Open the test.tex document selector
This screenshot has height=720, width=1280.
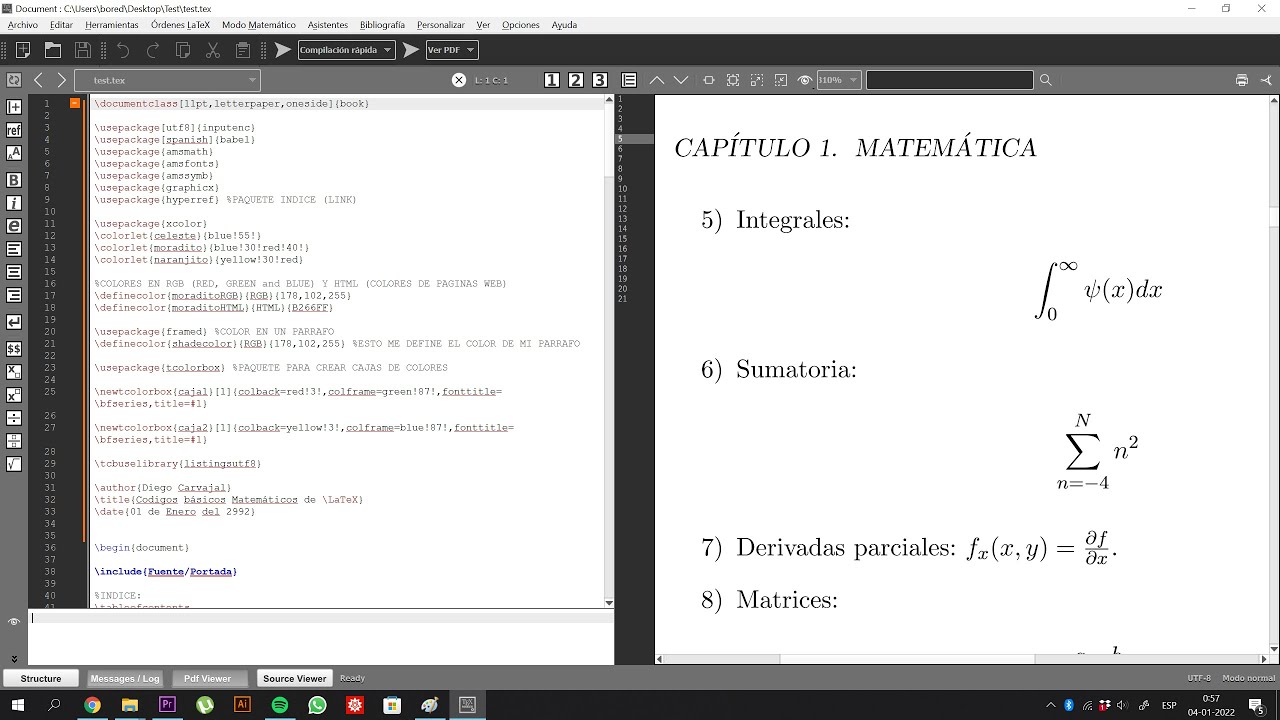point(168,80)
